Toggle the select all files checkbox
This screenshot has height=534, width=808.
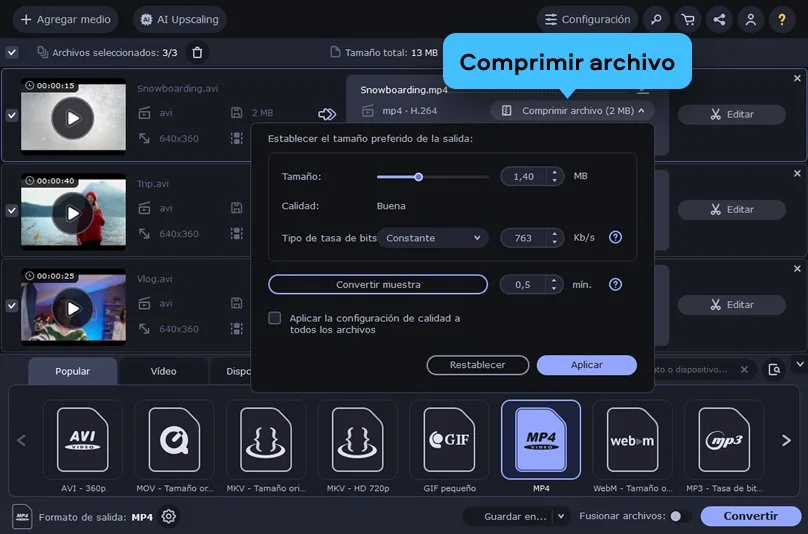pyautogui.click(x=12, y=53)
